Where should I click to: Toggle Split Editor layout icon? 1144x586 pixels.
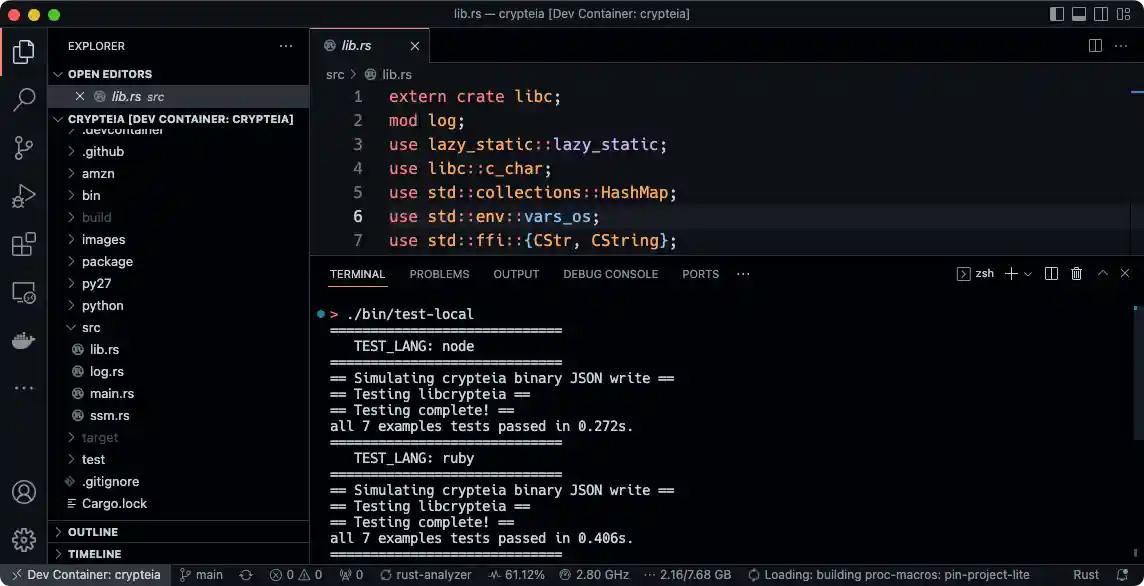click(x=1094, y=45)
